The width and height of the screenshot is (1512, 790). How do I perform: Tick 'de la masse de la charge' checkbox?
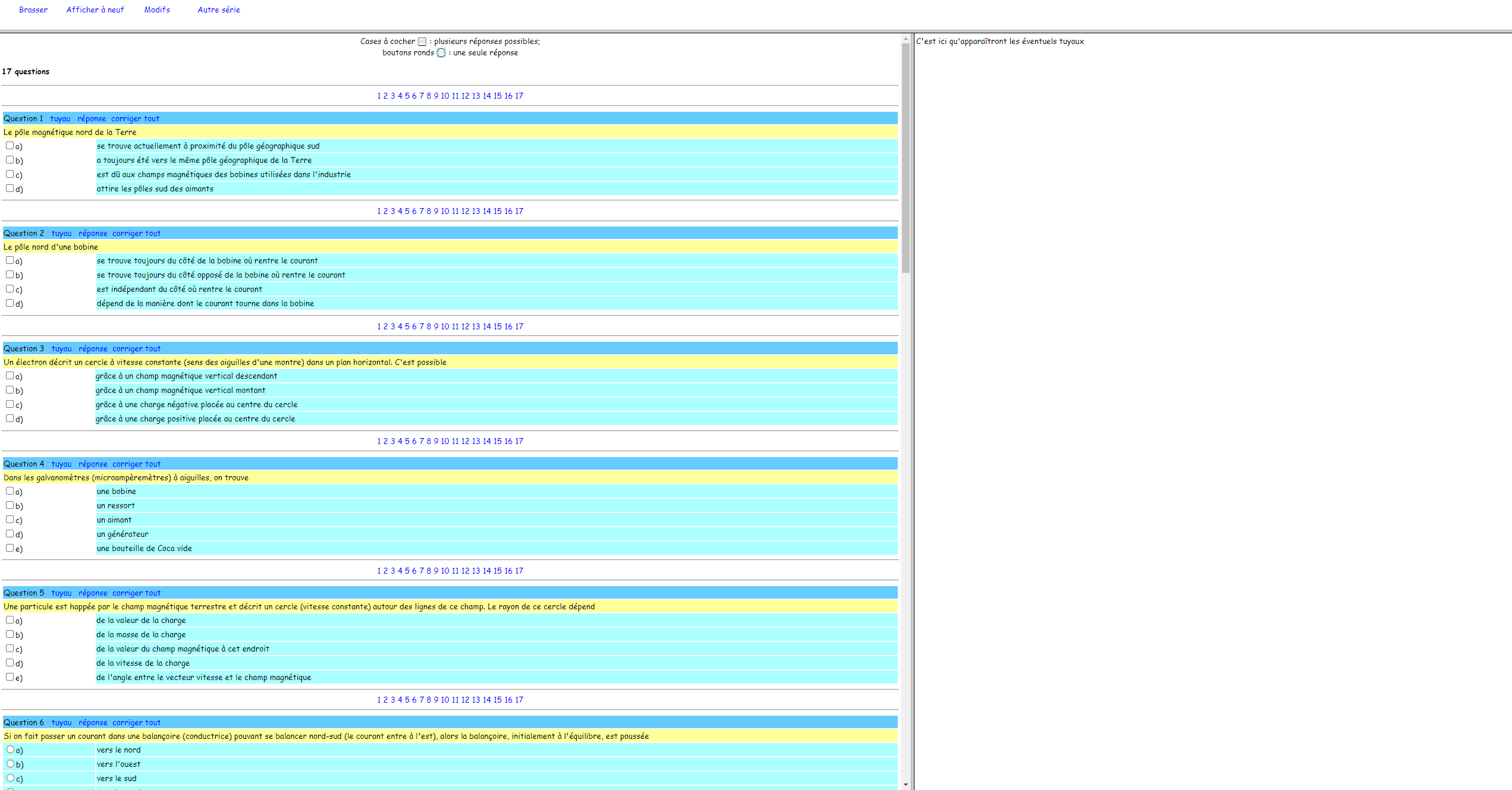click(10, 634)
